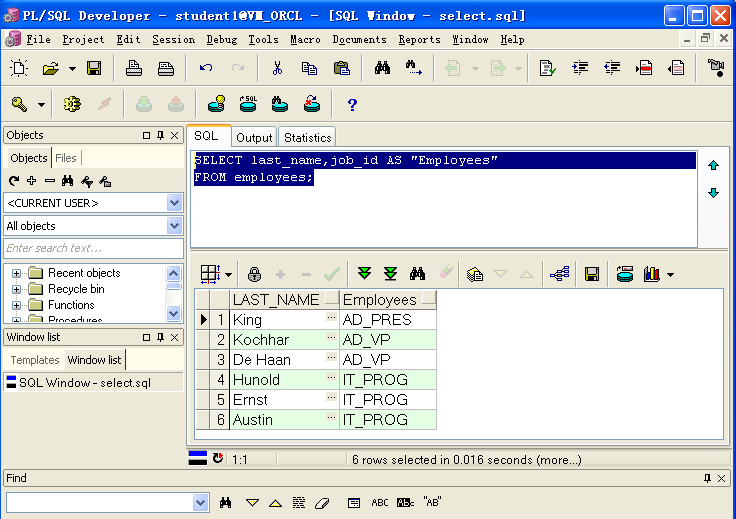736x519 pixels.
Task: Click the Indent selection icon
Action: point(580,68)
